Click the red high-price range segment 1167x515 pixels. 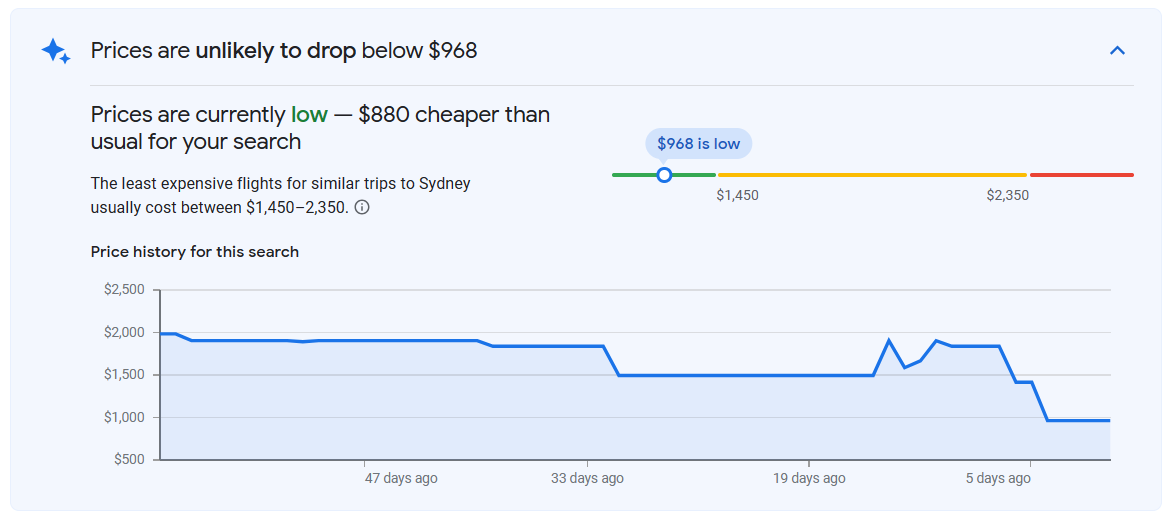pos(1082,175)
